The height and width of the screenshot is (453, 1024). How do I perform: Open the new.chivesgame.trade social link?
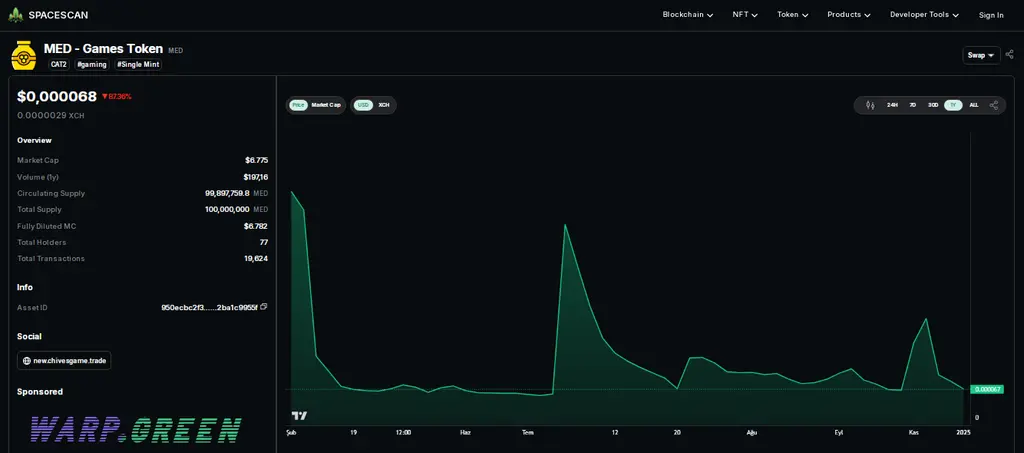coord(64,360)
